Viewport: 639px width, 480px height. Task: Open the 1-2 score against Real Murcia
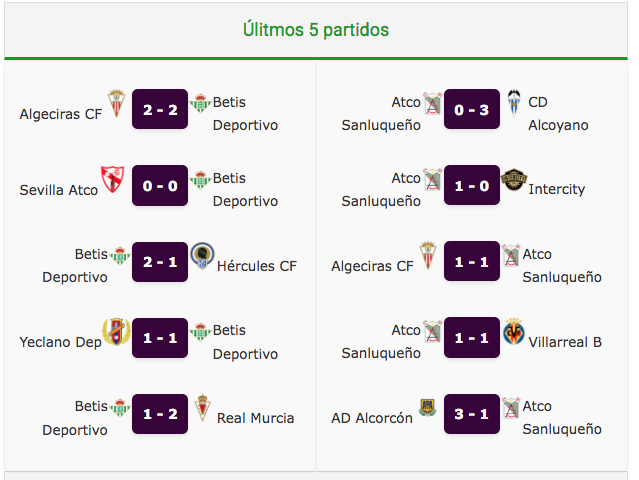(x=160, y=414)
